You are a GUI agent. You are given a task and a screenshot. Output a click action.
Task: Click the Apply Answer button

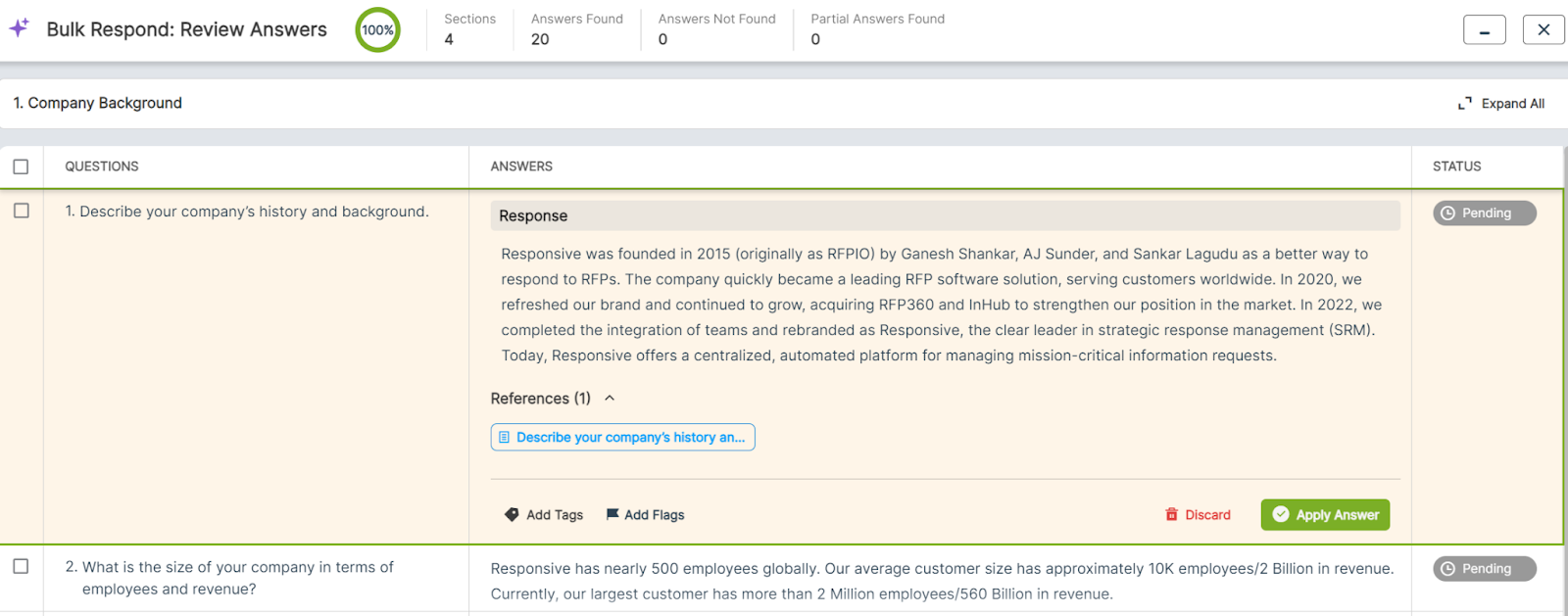pyautogui.click(x=1325, y=514)
